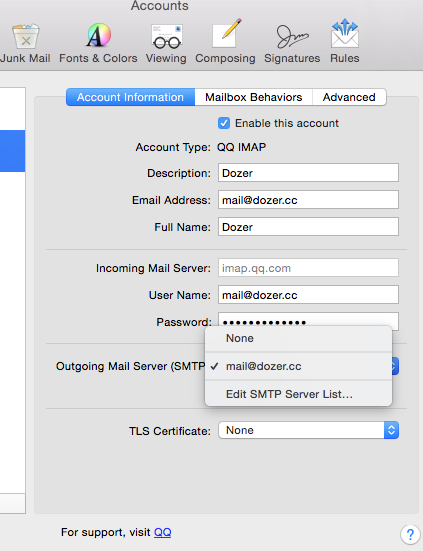This screenshot has height=551, width=423.
Task: Choose None in the SMTP server menu
Action: pos(298,338)
